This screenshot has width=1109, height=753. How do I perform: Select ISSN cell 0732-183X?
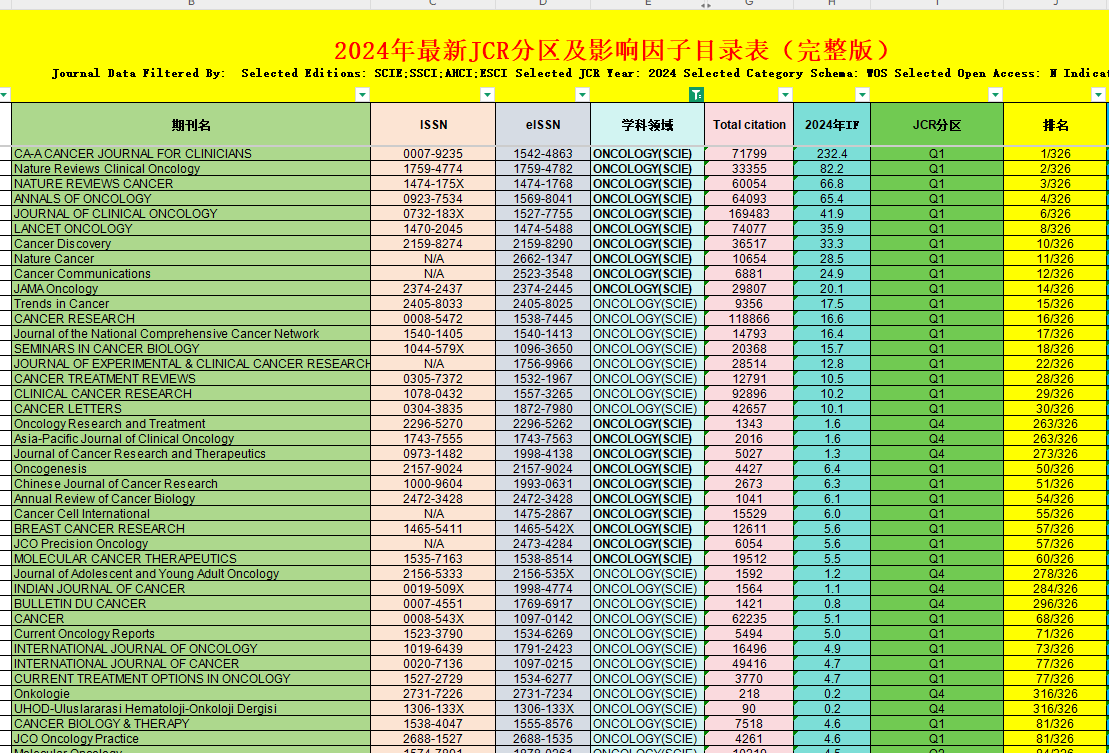pos(433,214)
